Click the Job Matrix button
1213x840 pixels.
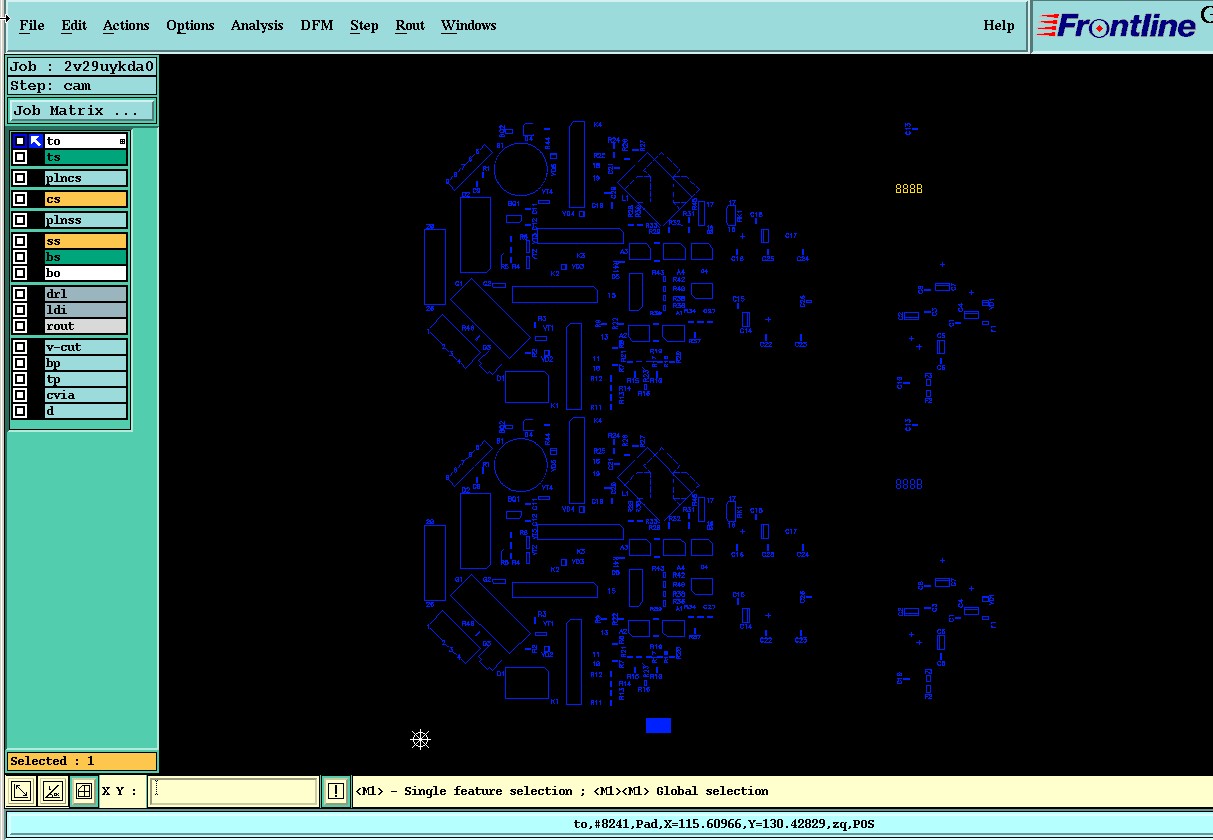[x=82, y=111]
